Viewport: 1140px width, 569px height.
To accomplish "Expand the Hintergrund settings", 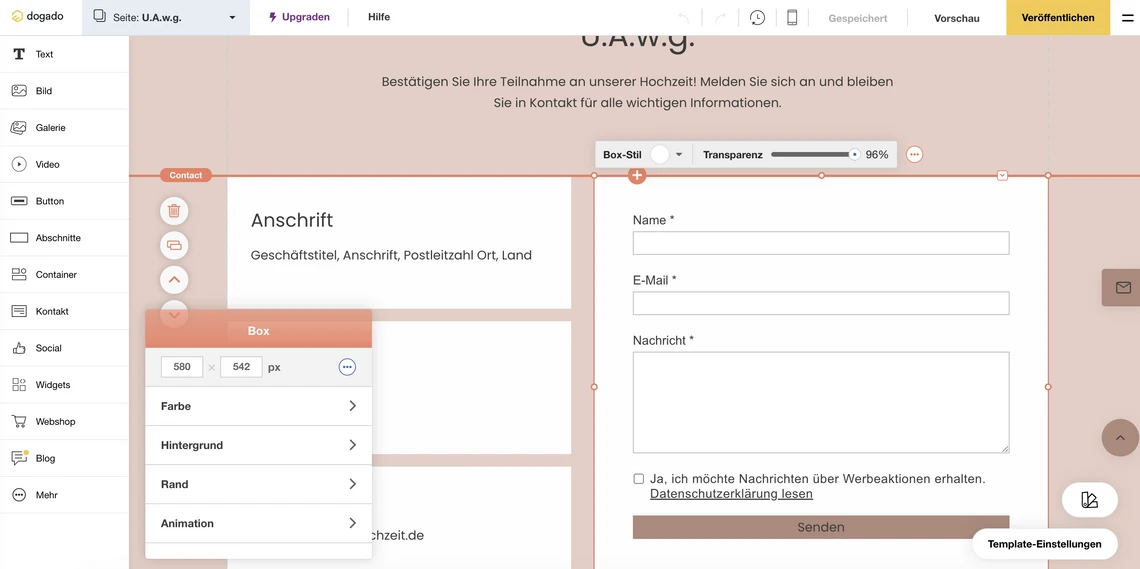I will coord(258,445).
